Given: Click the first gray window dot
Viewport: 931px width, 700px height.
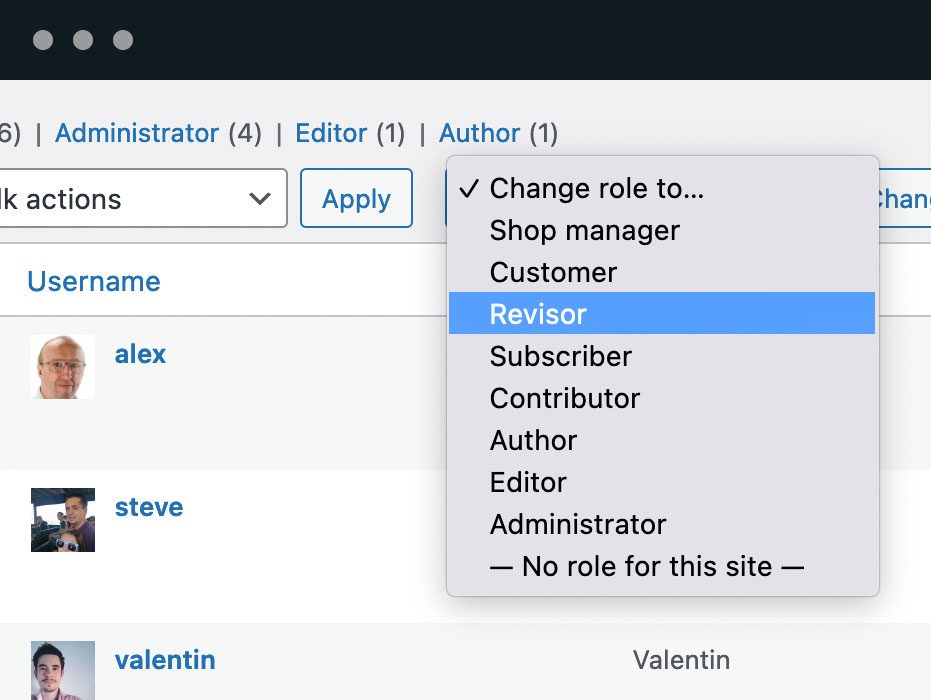Looking at the screenshot, I should pos(43,40).
